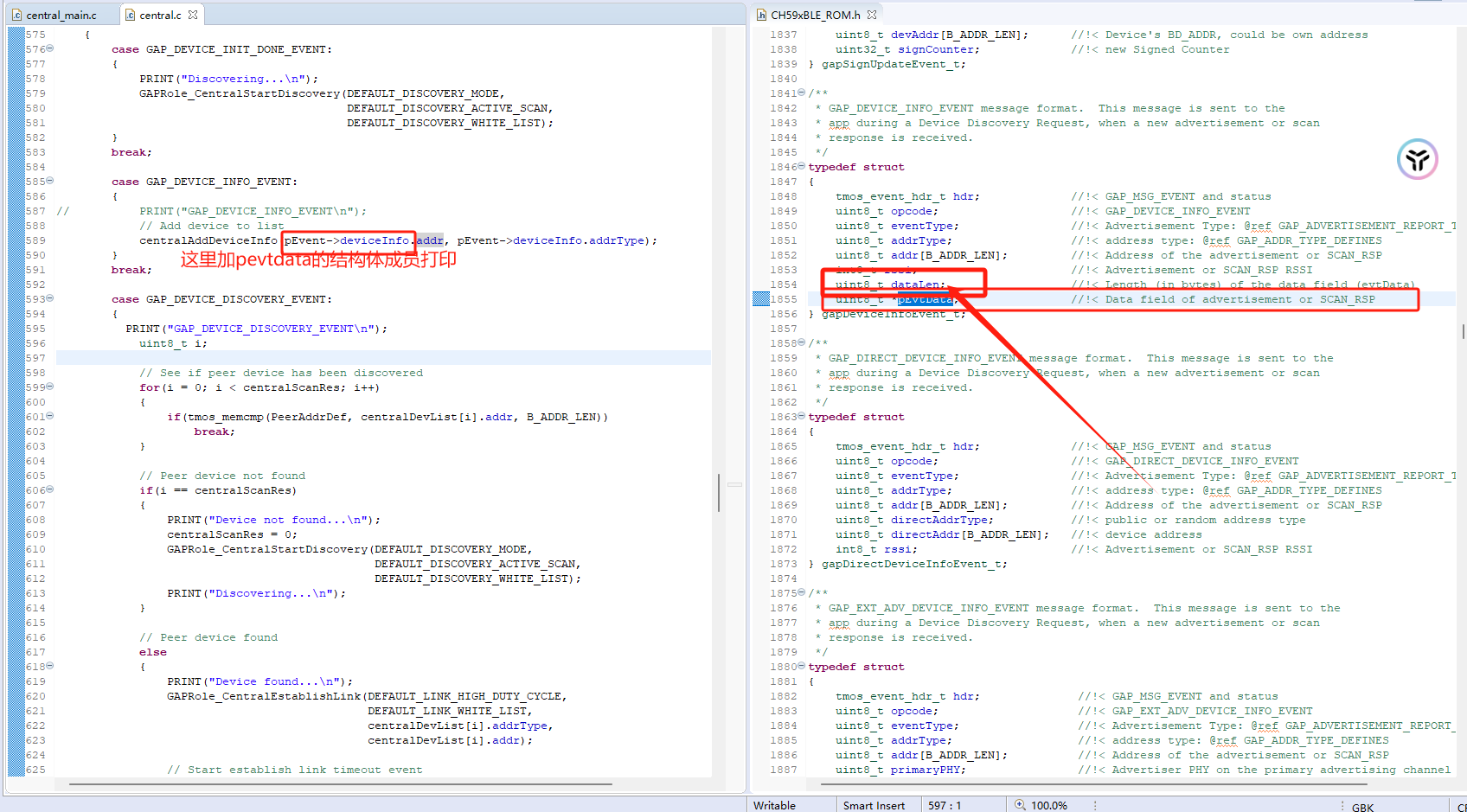Click the C file icon on central.c tab
Screen dimensions: 1467x812
point(131,15)
